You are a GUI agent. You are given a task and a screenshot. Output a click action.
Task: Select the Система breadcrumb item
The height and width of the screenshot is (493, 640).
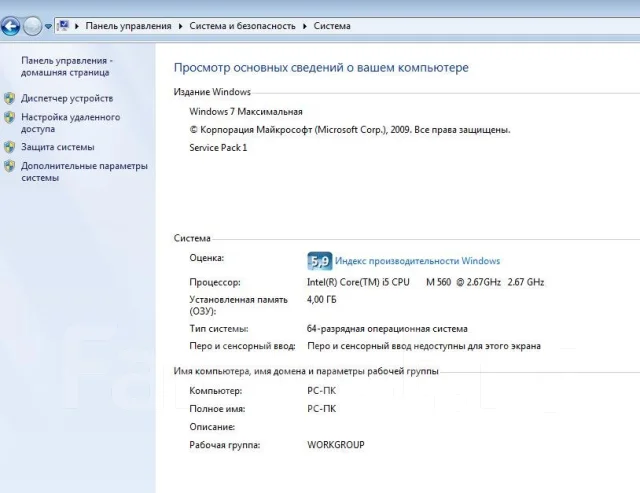(x=332, y=26)
